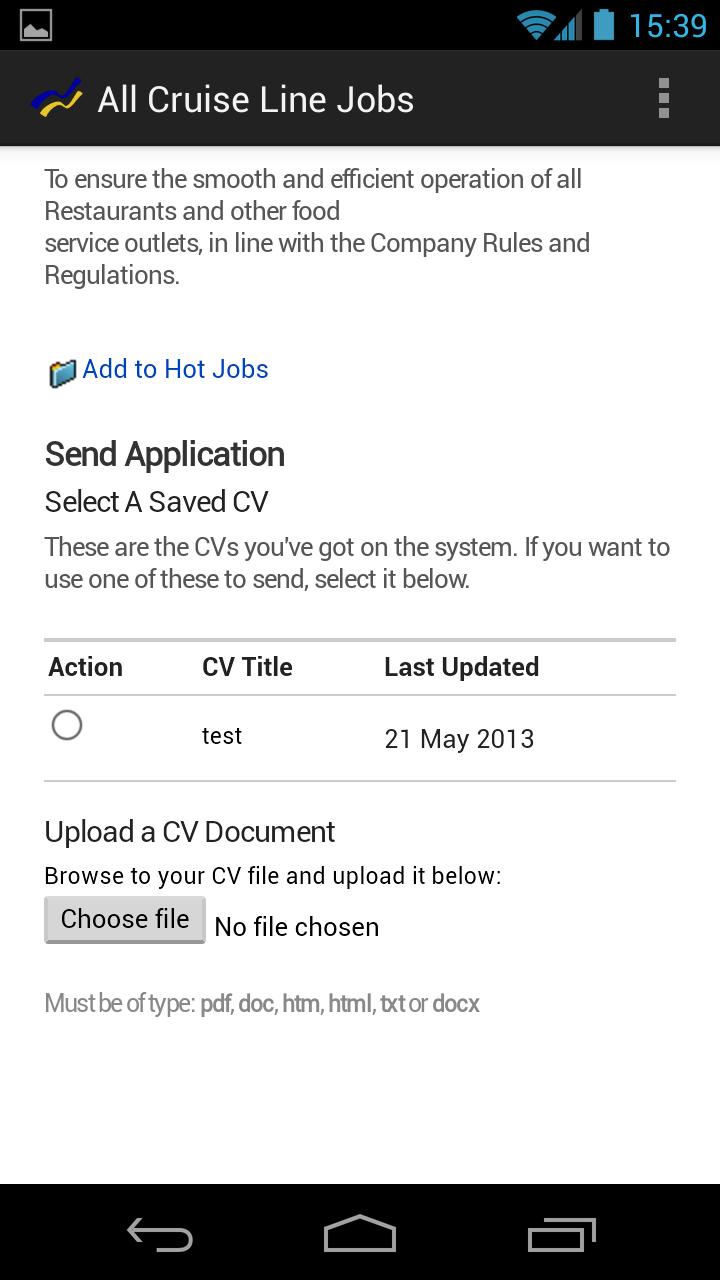720x1280 pixels.
Task: Tap the Android home navigation button
Action: pos(360,1234)
